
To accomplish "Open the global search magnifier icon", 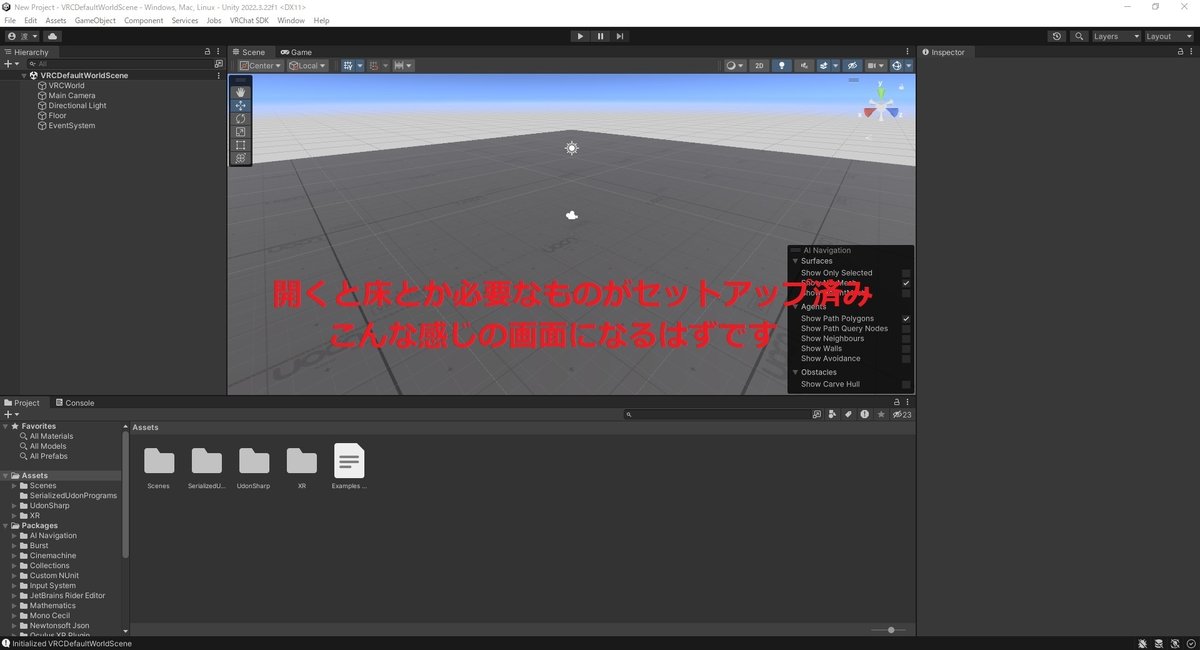I will (1079, 36).
